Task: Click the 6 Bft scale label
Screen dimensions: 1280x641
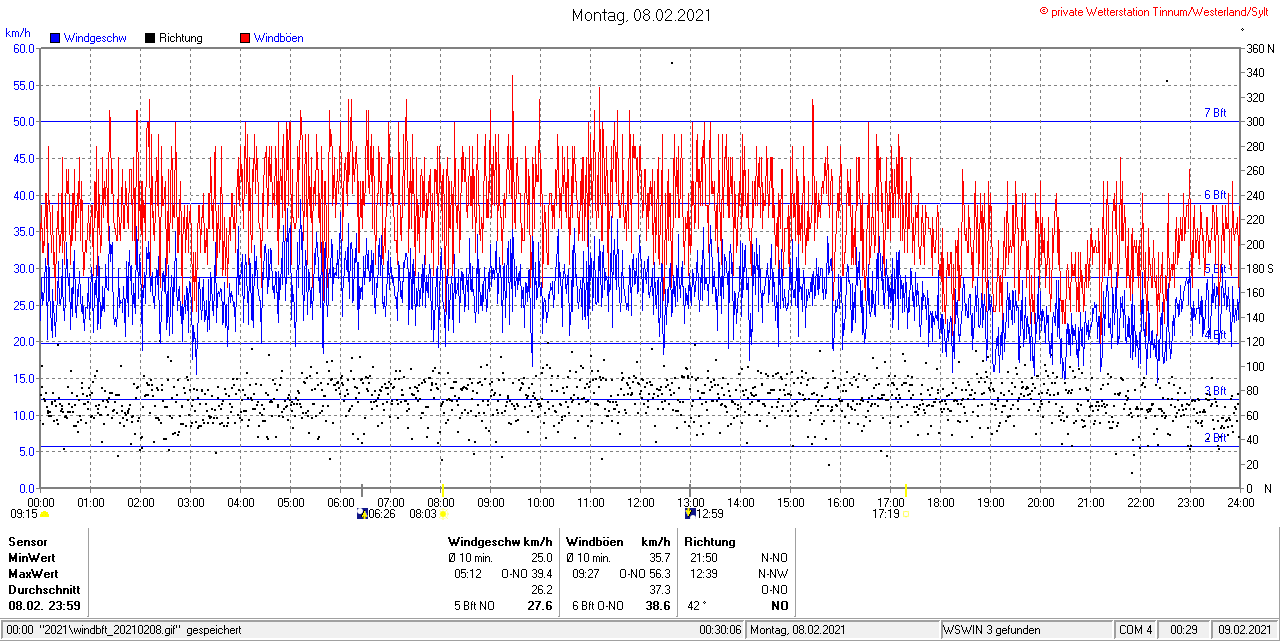Action: click(1215, 195)
